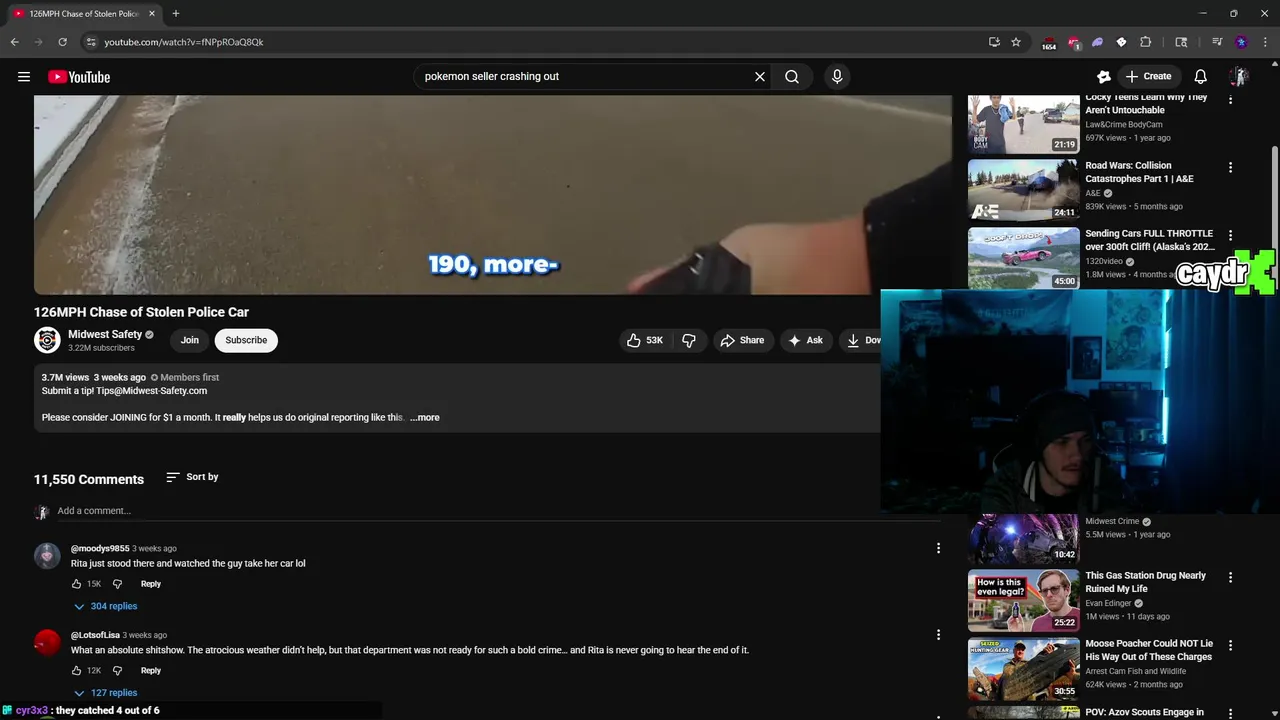Reload the page in browser
Screen dimensions: 1280x720
62,42
